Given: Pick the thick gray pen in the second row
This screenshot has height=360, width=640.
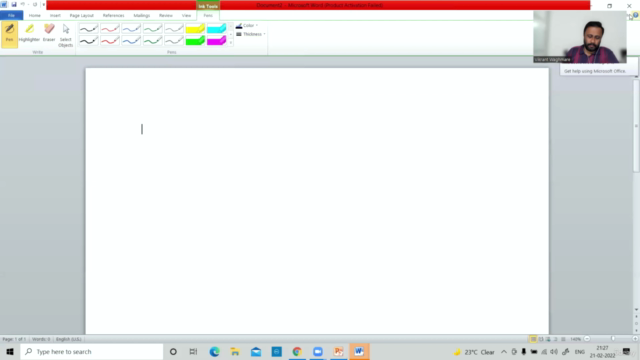Looking at the screenshot, I should (174, 40).
